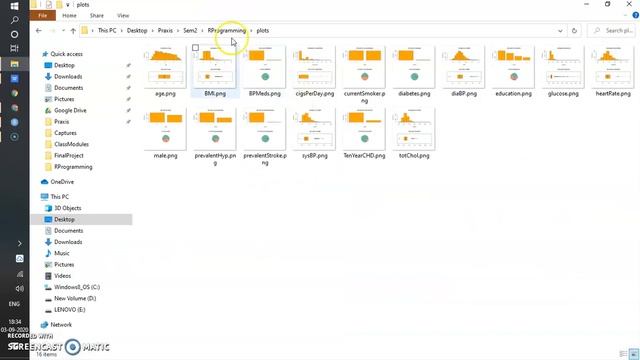
Task: Open recent locations dropdown arrow
Action: (x=63, y=31)
